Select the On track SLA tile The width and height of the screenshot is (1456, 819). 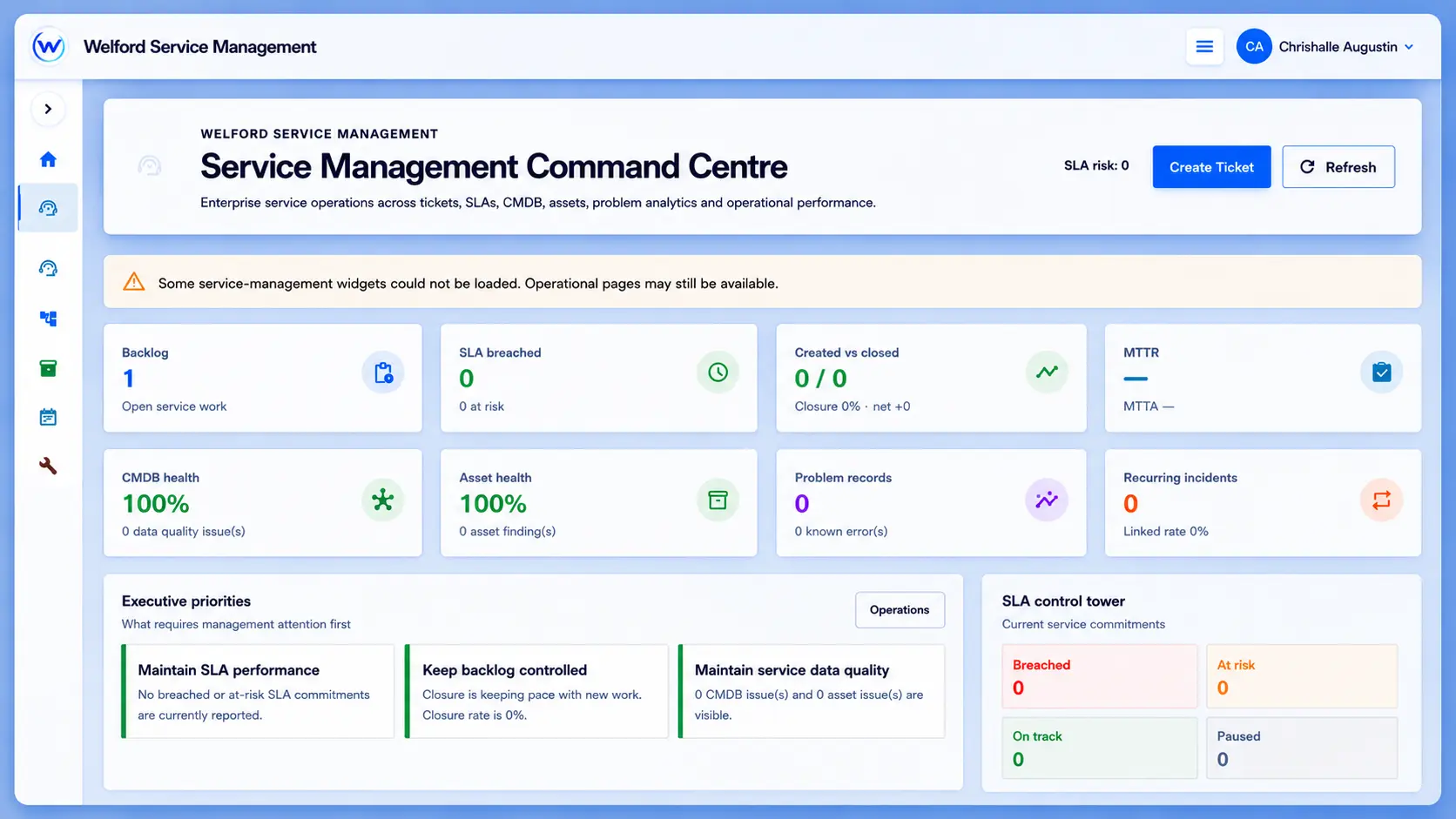[1099, 748]
